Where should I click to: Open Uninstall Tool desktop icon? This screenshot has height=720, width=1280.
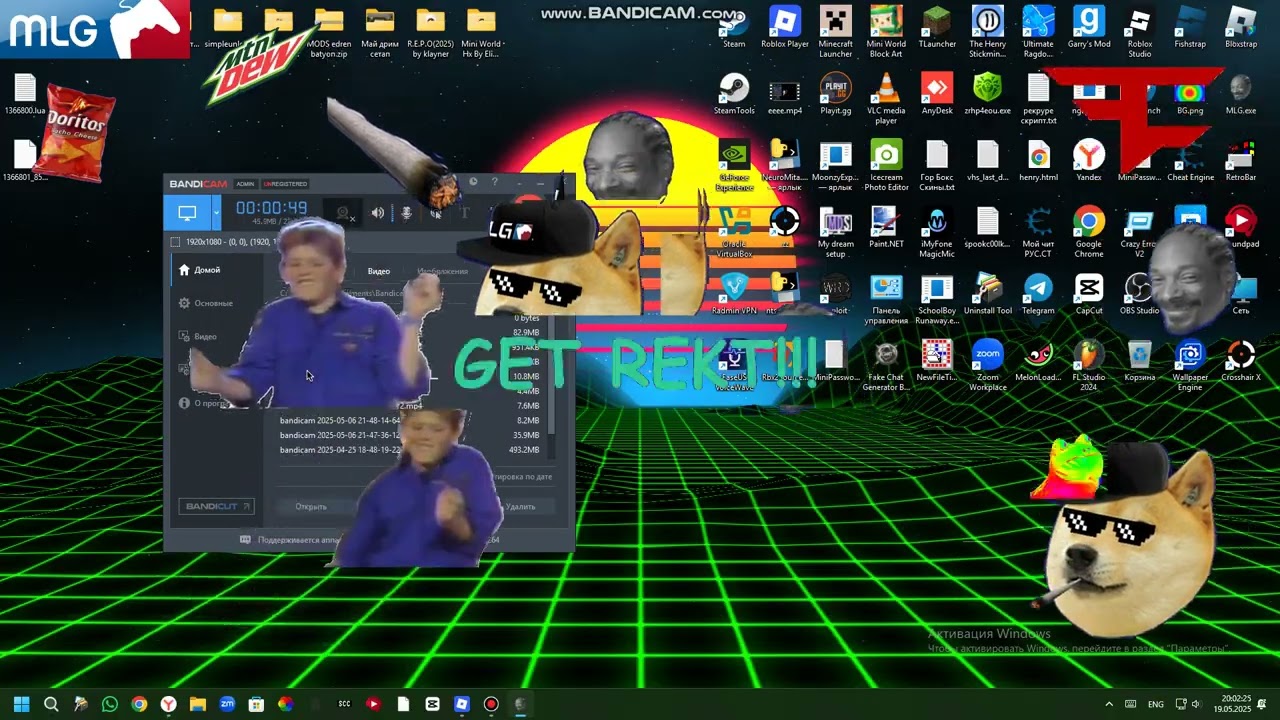pyautogui.click(x=988, y=295)
